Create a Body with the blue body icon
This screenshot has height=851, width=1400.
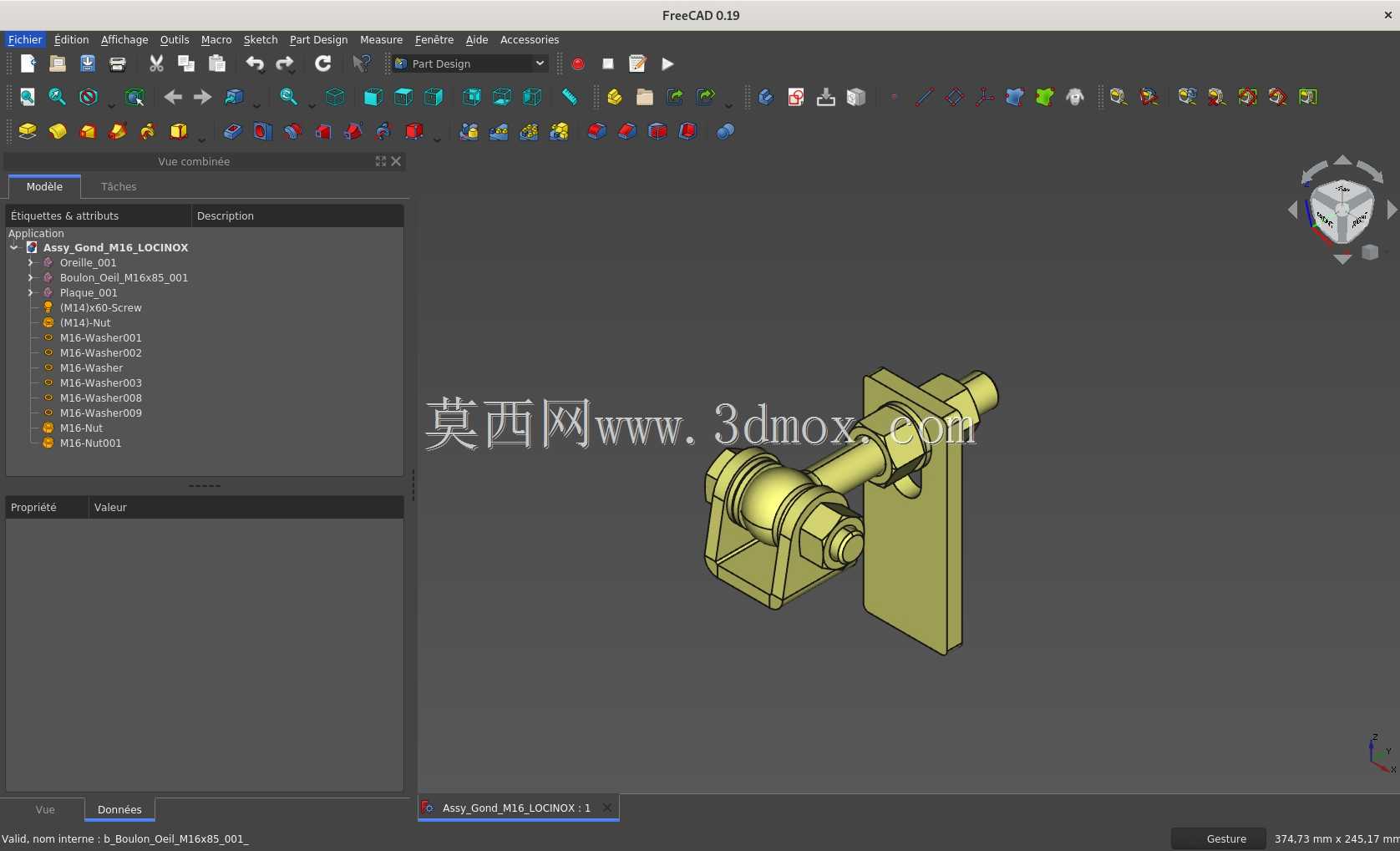click(766, 97)
